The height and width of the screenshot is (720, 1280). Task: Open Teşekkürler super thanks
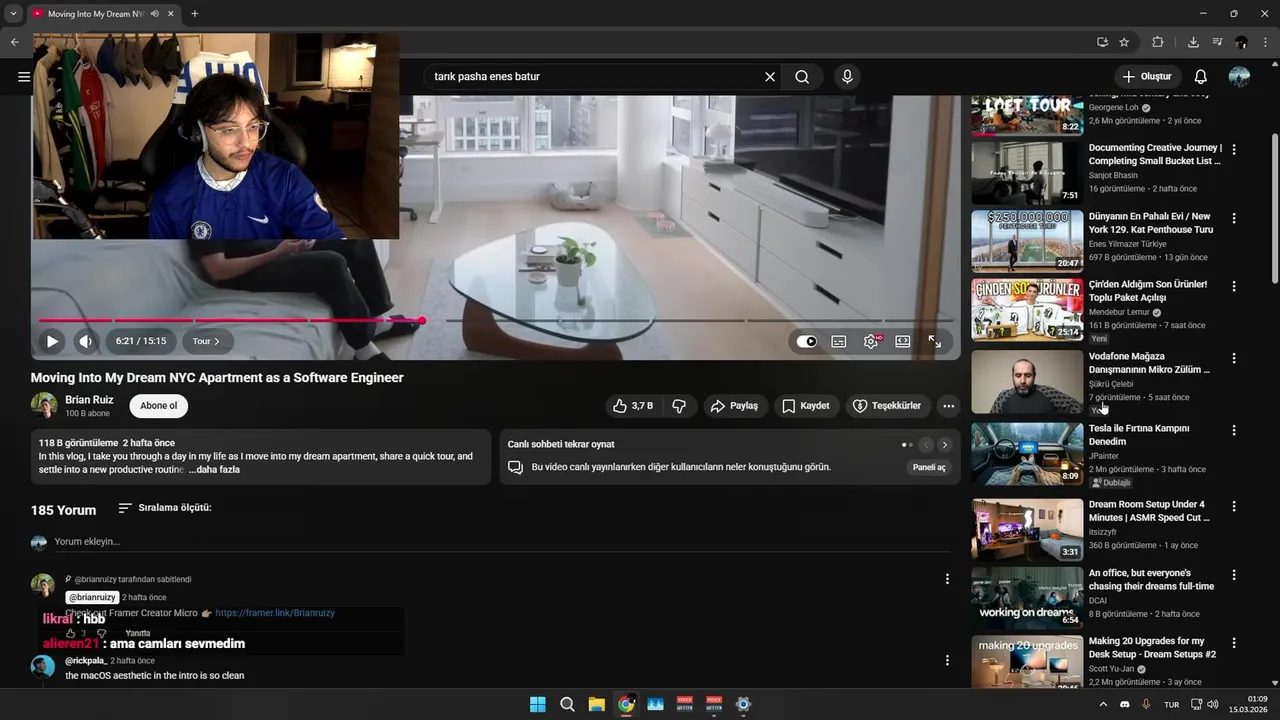(887, 406)
